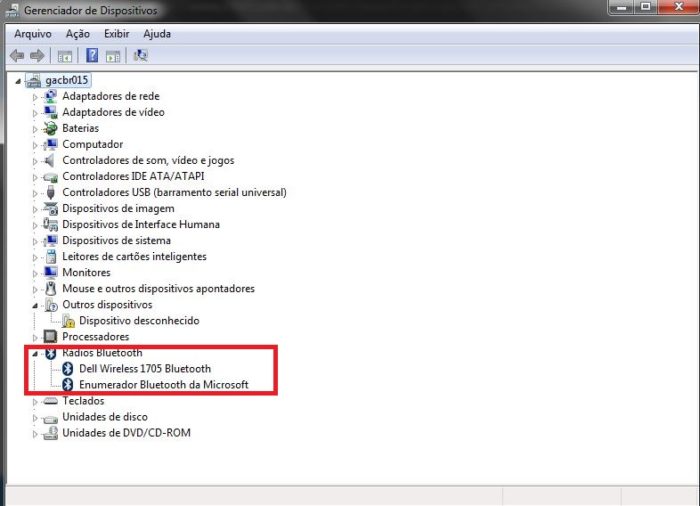700x506 pixels.
Task: Open the Ação menu
Action: 78,34
